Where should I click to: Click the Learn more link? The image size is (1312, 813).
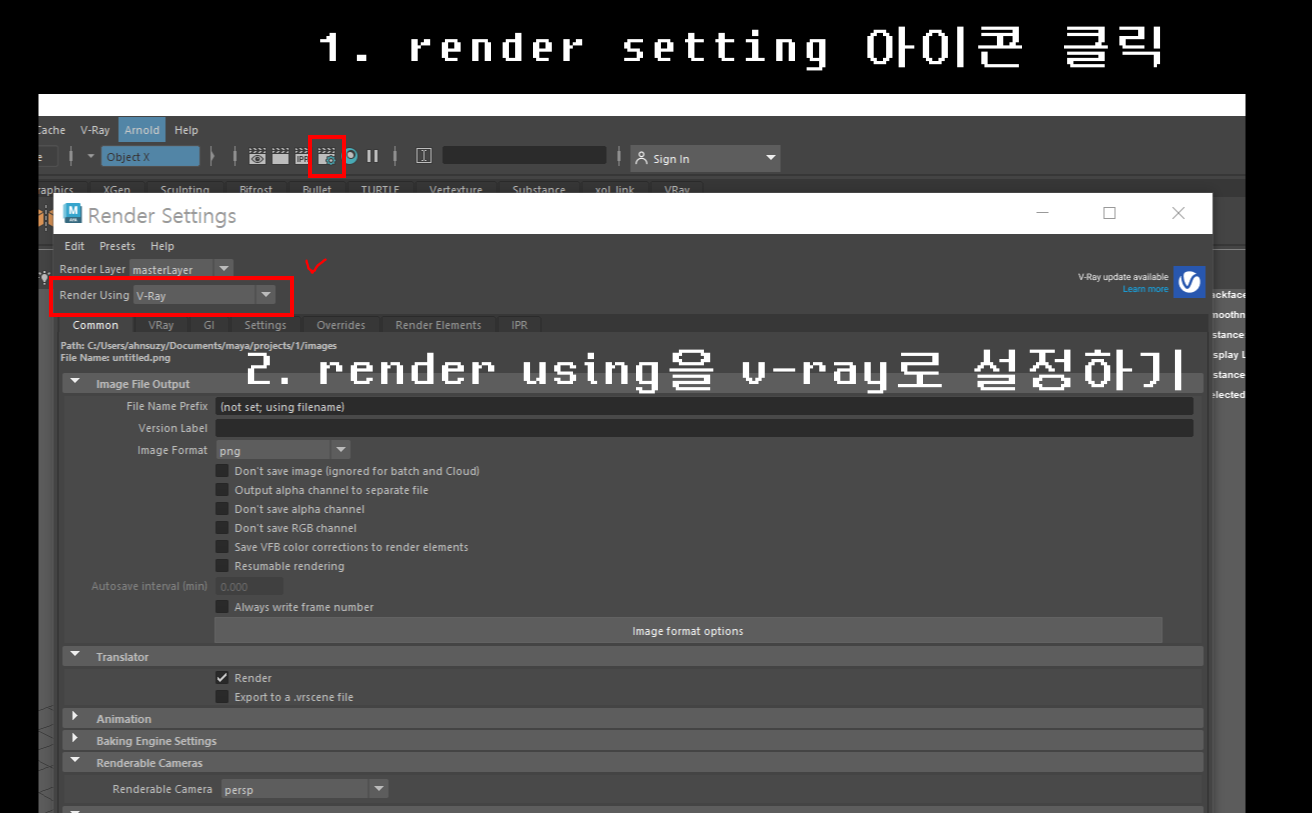pos(1145,289)
